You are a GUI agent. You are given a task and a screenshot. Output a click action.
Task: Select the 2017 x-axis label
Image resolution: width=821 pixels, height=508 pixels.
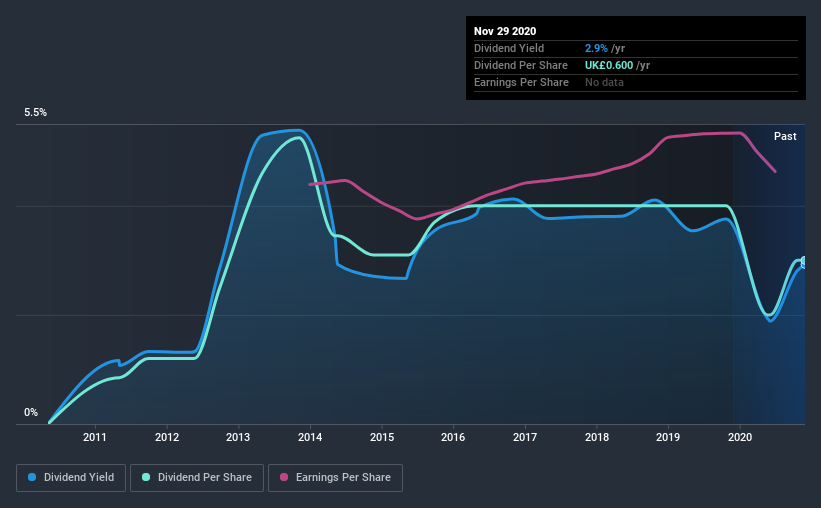click(x=525, y=437)
